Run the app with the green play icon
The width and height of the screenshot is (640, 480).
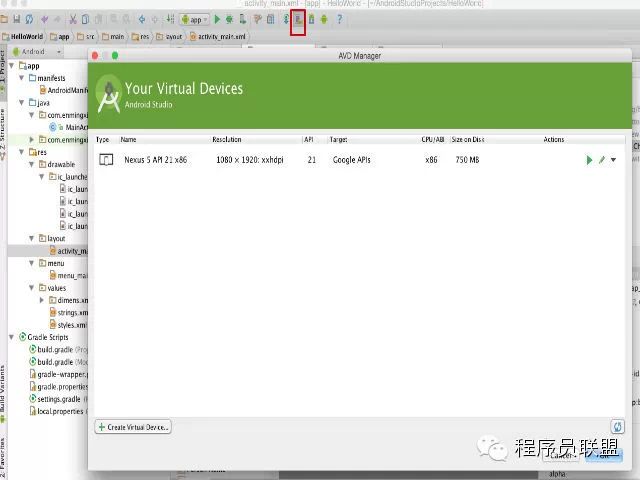tap(217, 19)
